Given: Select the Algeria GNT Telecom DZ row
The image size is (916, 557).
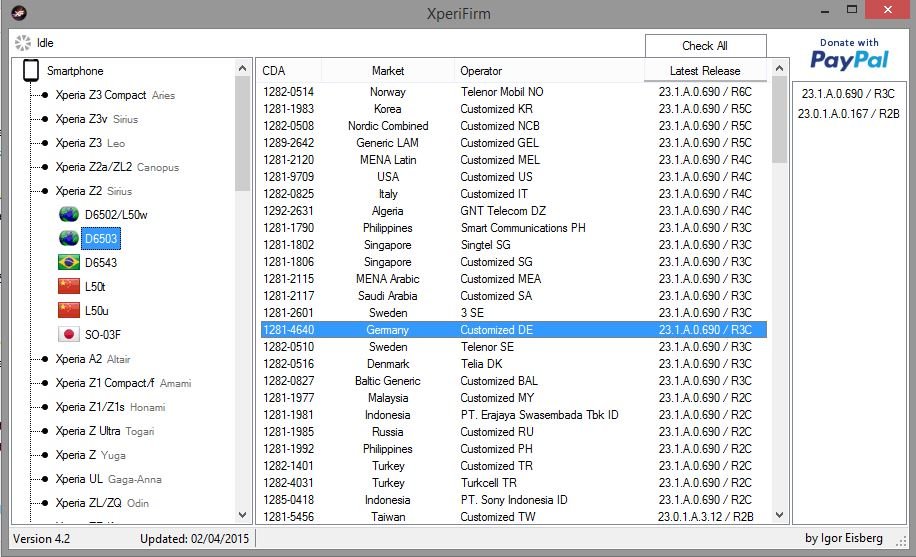Looking at the screenshot, I should tap(513, 210).
